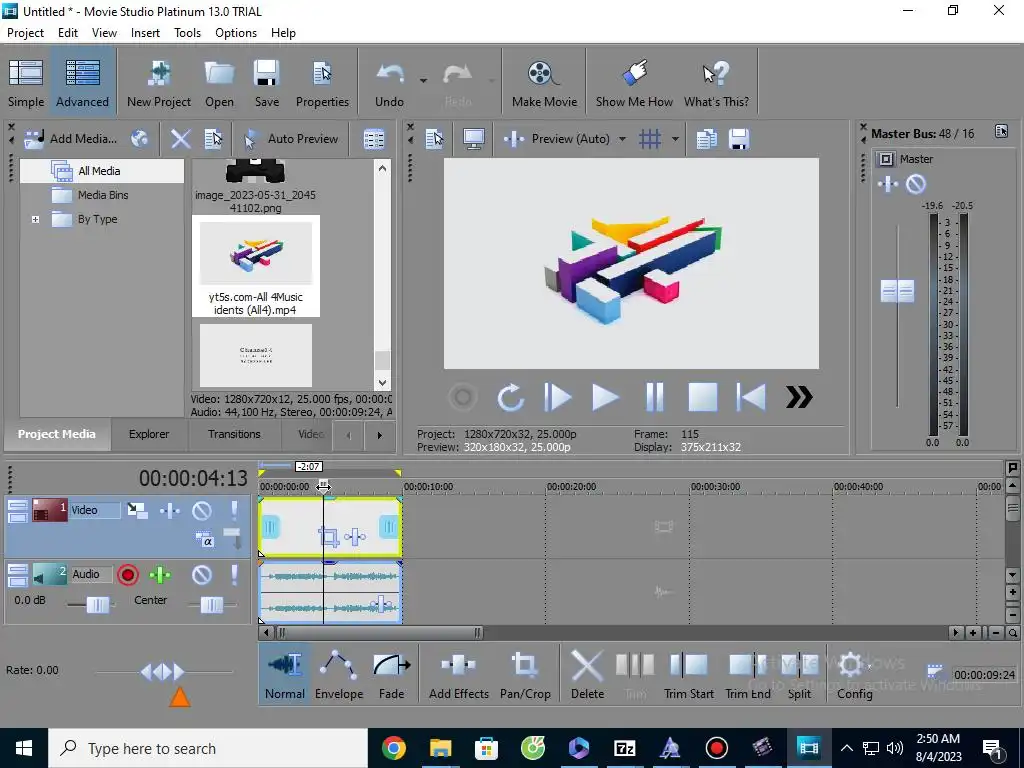Toggle overlay grid in preview
1024x768 pixels.
pyautogui.click(x=650, y=138)
